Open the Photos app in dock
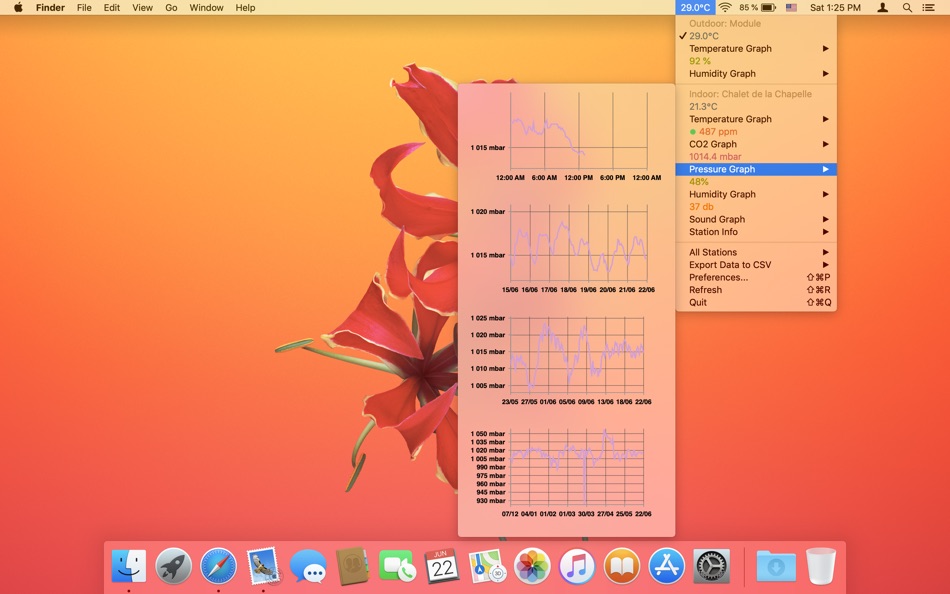Screen dimensions: 950x594 click(532, 566)
